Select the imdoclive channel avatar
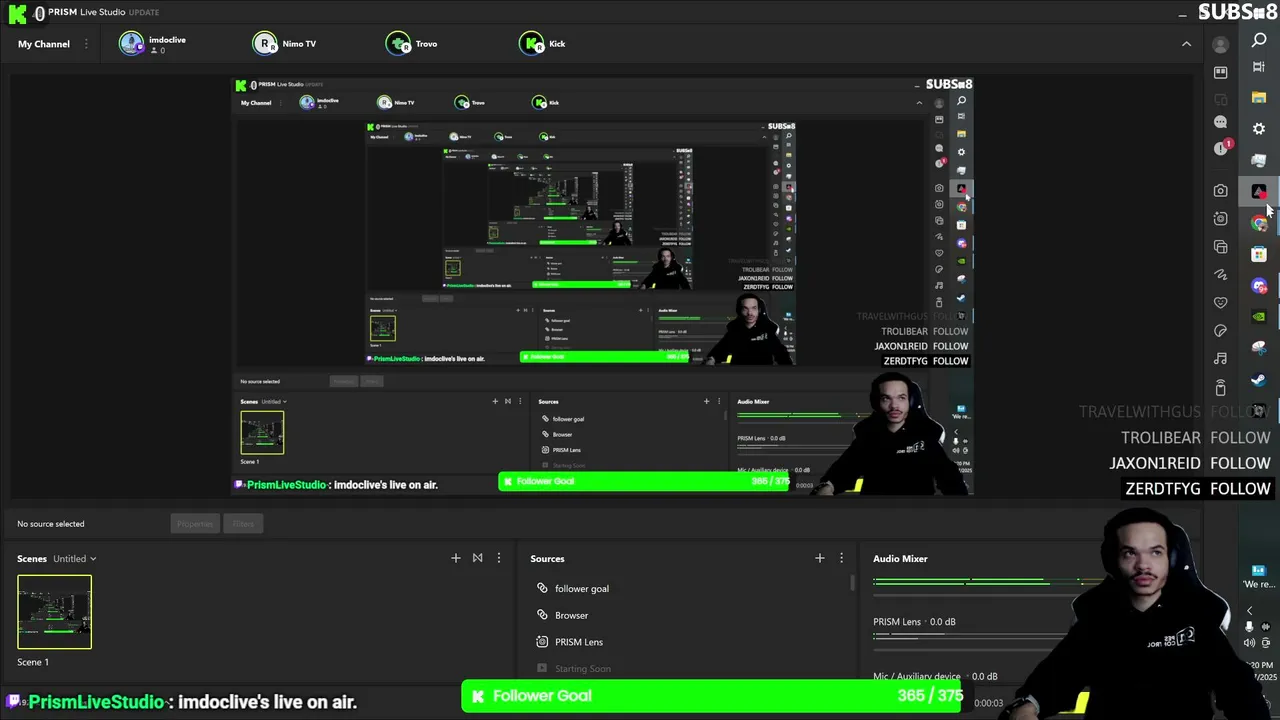The height and width of the screenshot is (720, 1280). pyautogui.click(x=131, y=44)
